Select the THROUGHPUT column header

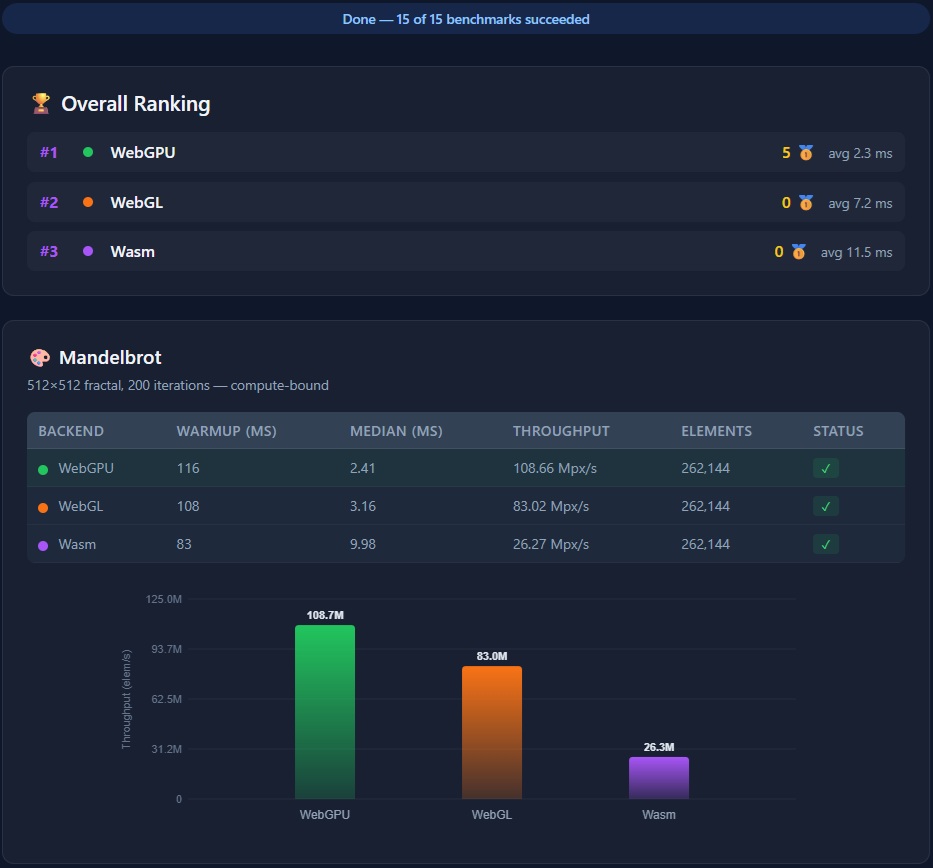click(x=561, y=431)
